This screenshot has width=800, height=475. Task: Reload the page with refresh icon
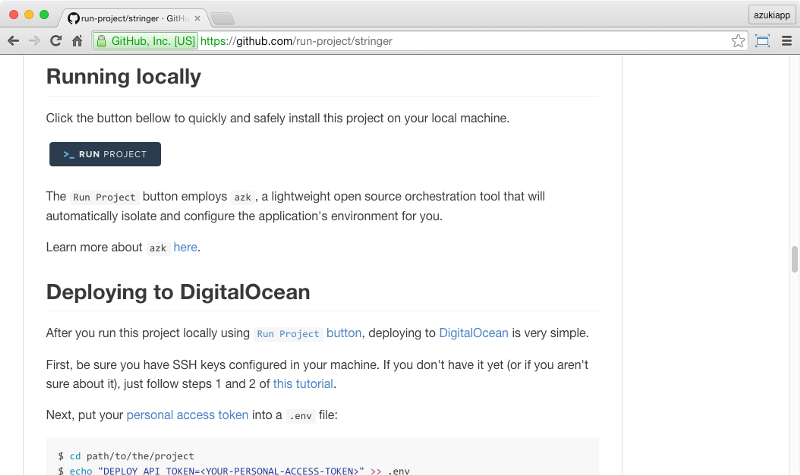56,41
